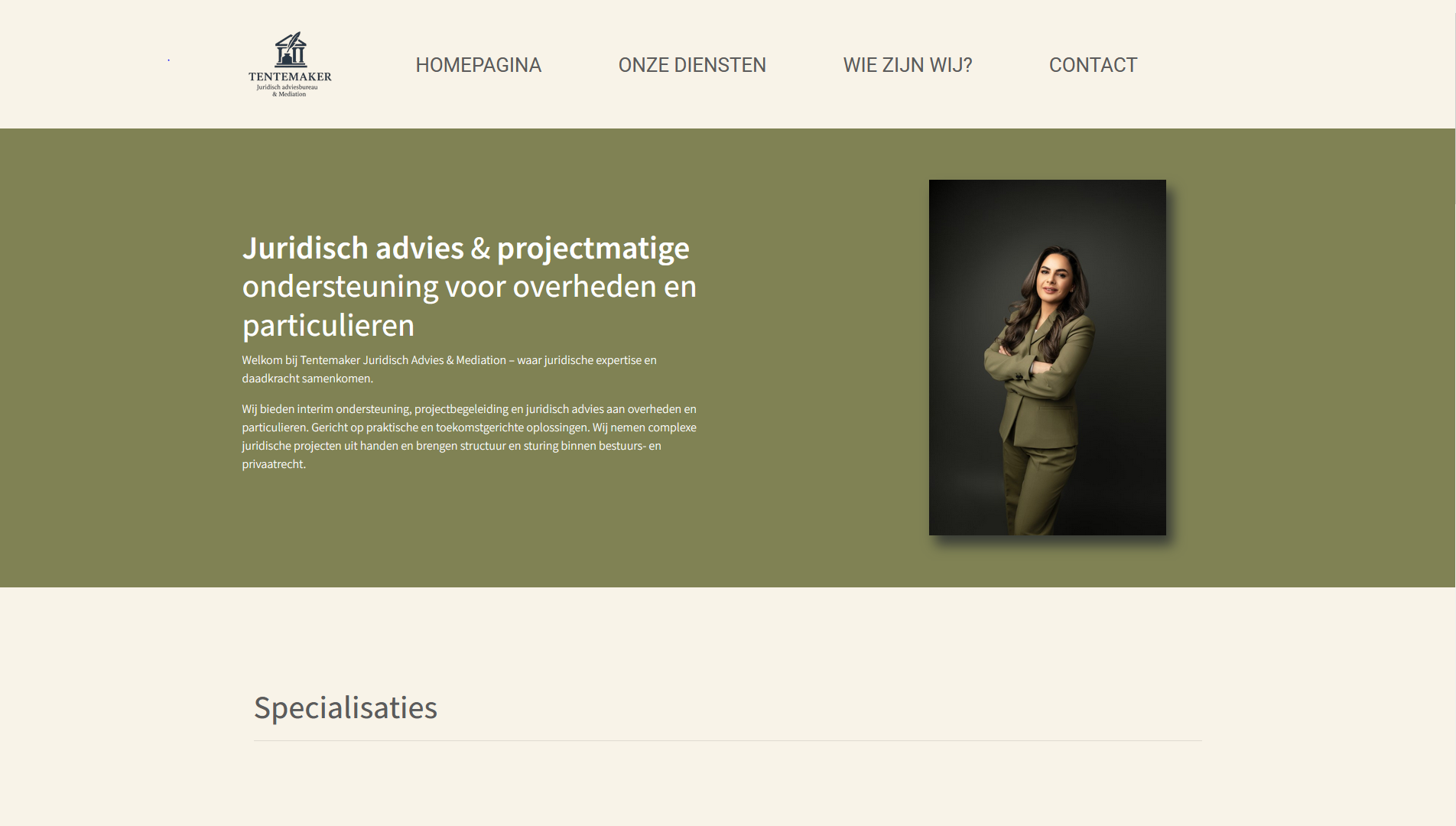Screen dimensions: 1456x826
Task: Click the word 'particulieren' in the heading
Action: coord(328,326)
